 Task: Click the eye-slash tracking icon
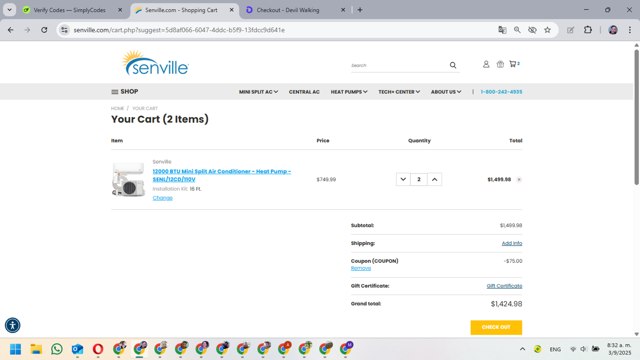532,30
